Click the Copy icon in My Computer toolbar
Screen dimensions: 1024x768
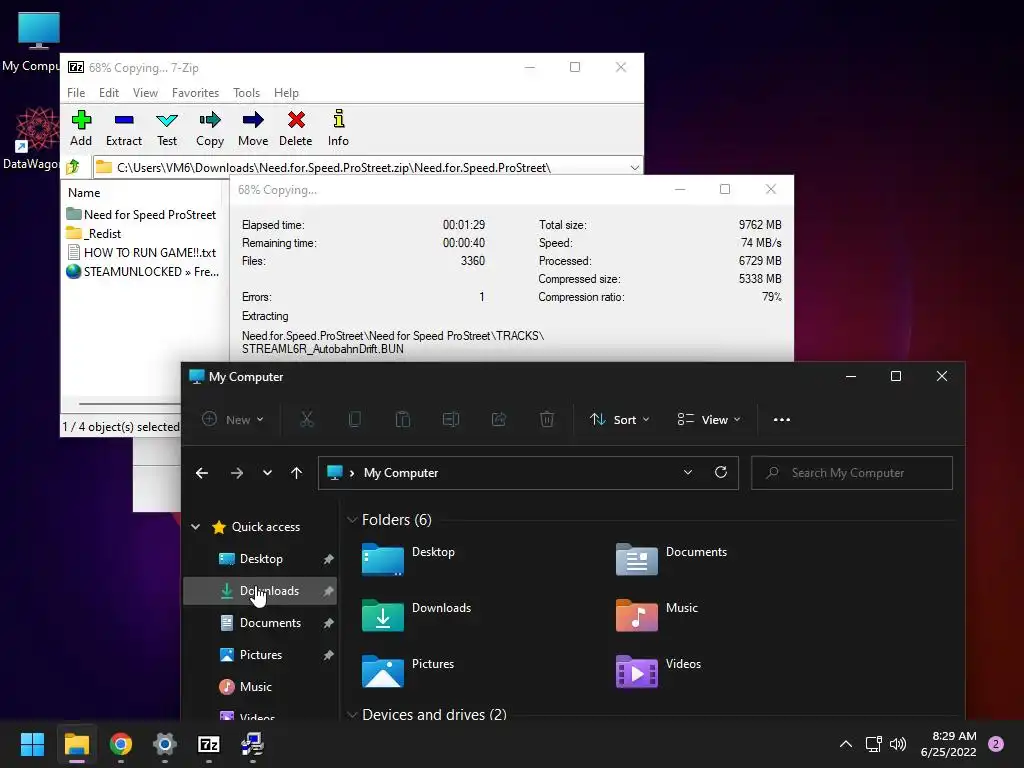coord(355,419)
